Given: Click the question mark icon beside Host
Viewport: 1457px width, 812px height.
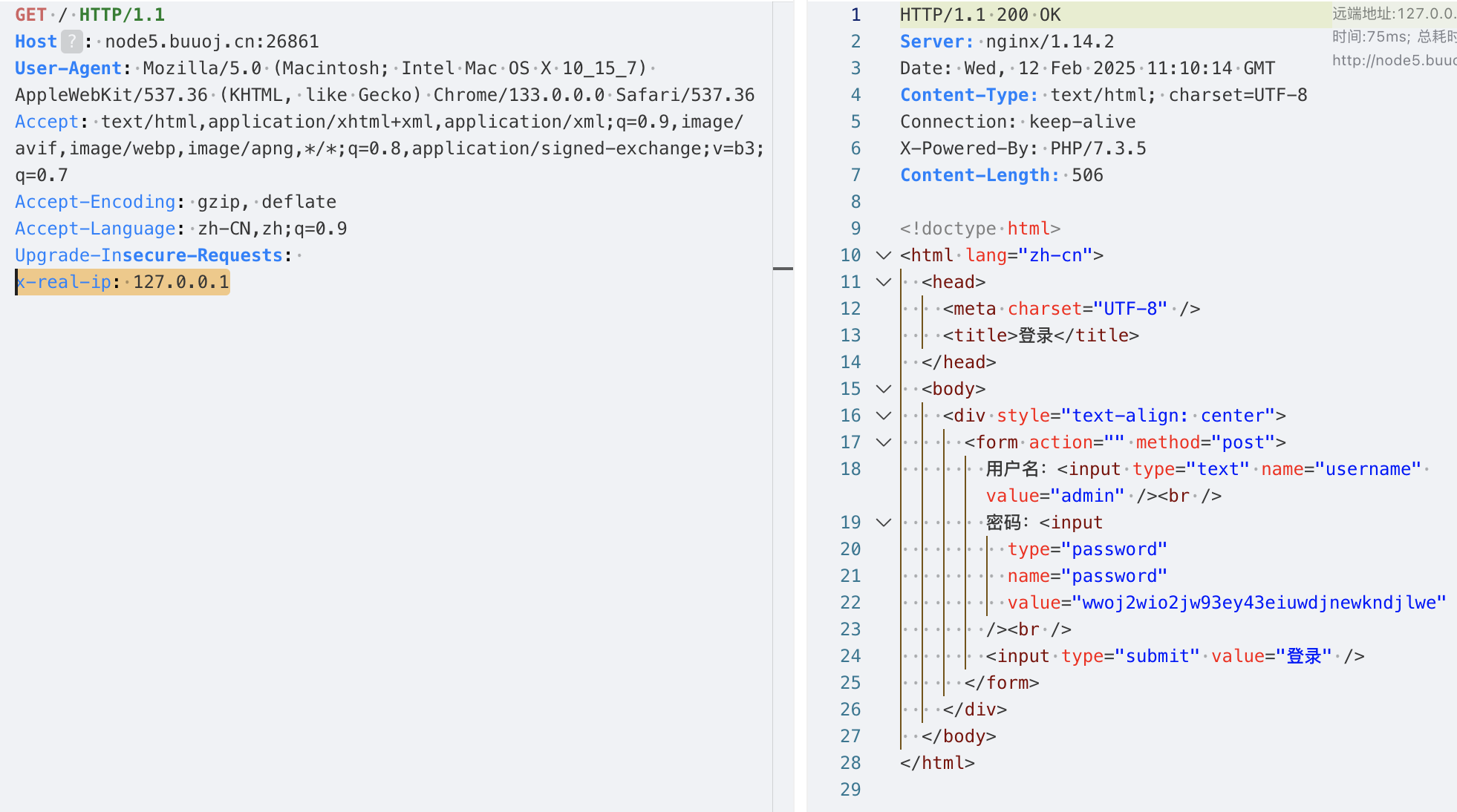Looking at the screenshot, I should pos(71,42).
